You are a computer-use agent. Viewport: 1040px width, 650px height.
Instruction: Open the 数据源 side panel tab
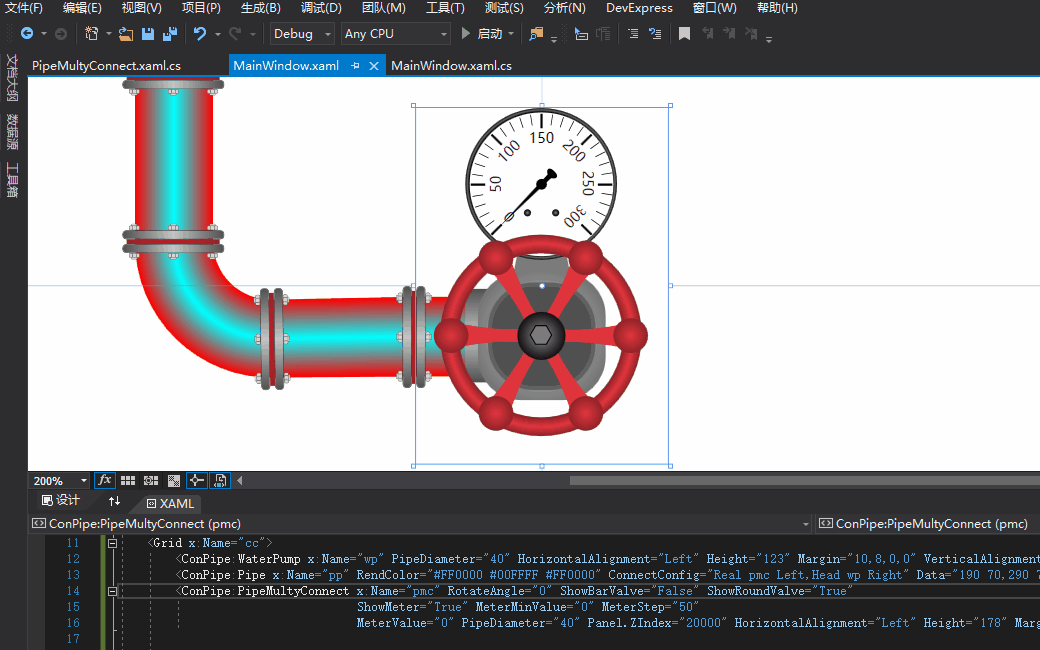coord(12,131)
